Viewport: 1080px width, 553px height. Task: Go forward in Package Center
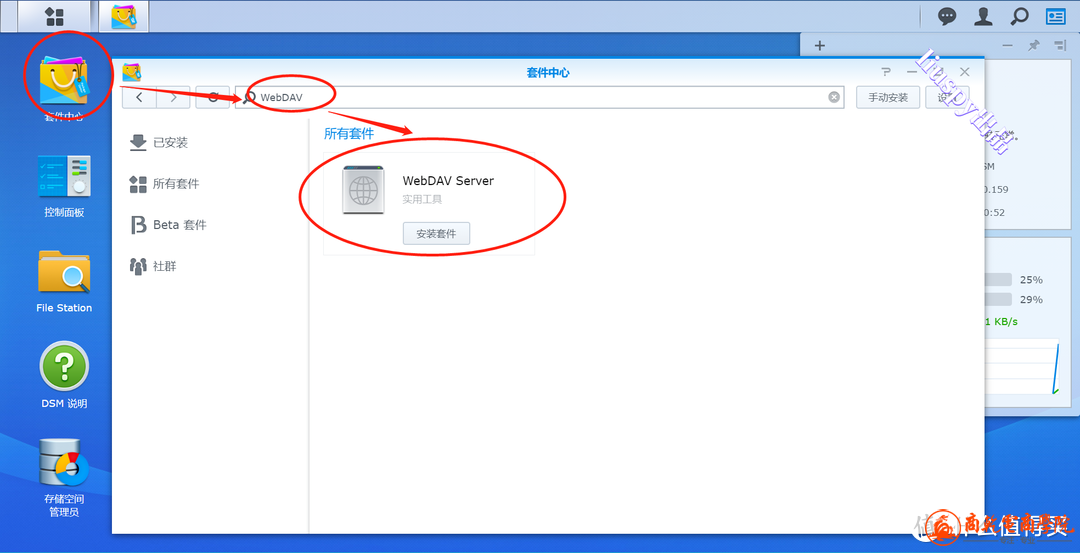click(174, 97)
